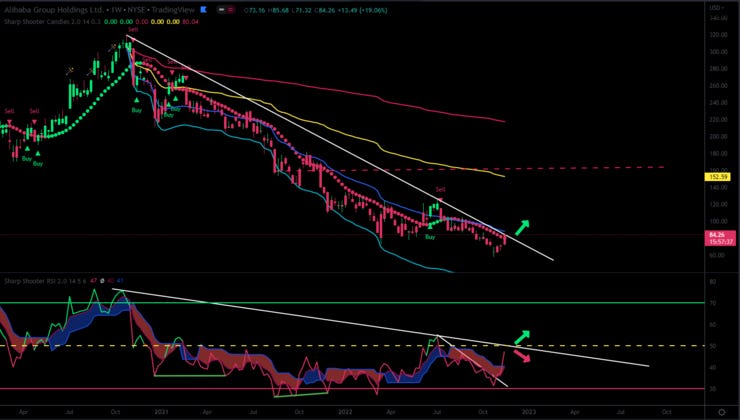Click the blue flag icon beside TradingView

point(204,9)
